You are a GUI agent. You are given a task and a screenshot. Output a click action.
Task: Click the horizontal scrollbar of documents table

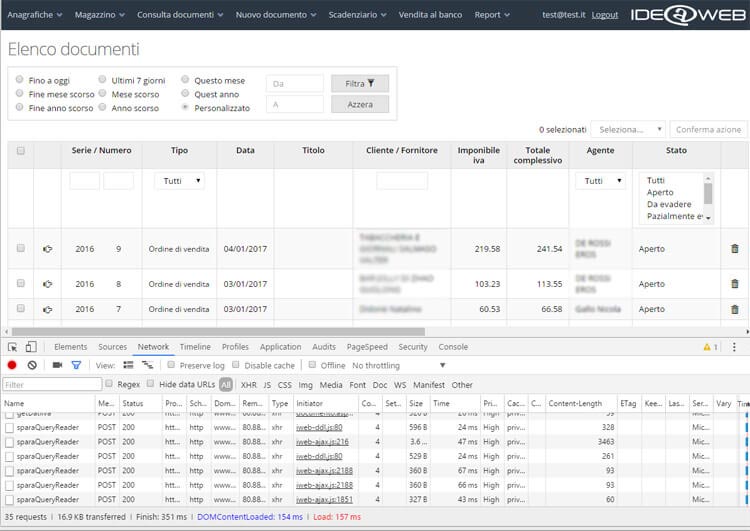[x=218, y=332]
